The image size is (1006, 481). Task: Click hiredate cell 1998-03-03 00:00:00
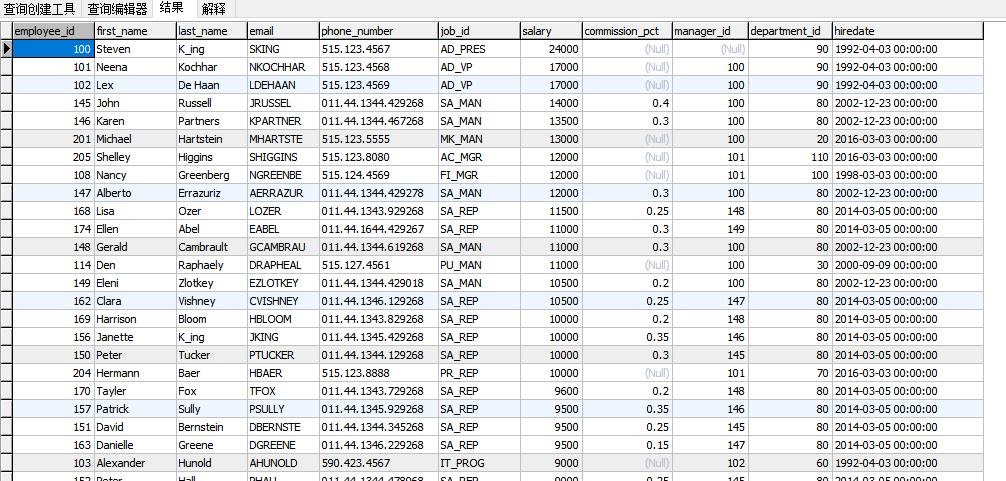908,175
